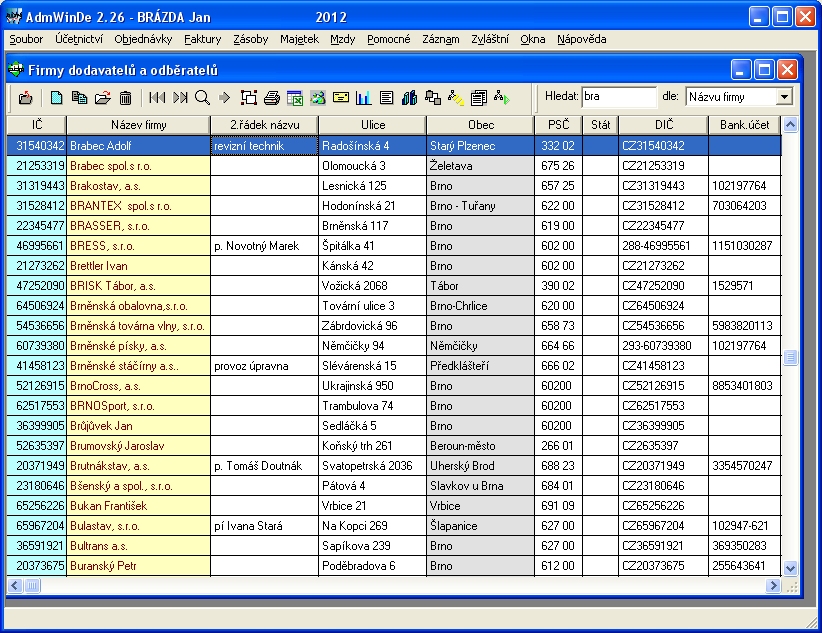
Task: Click the vertical scrollbar up arrow
Action: pos(790,124)
